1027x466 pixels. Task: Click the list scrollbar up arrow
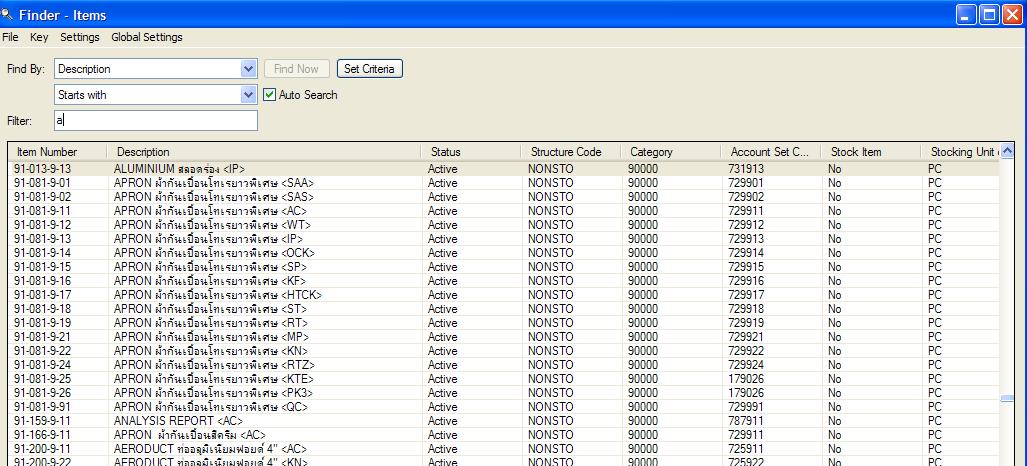1007,151
